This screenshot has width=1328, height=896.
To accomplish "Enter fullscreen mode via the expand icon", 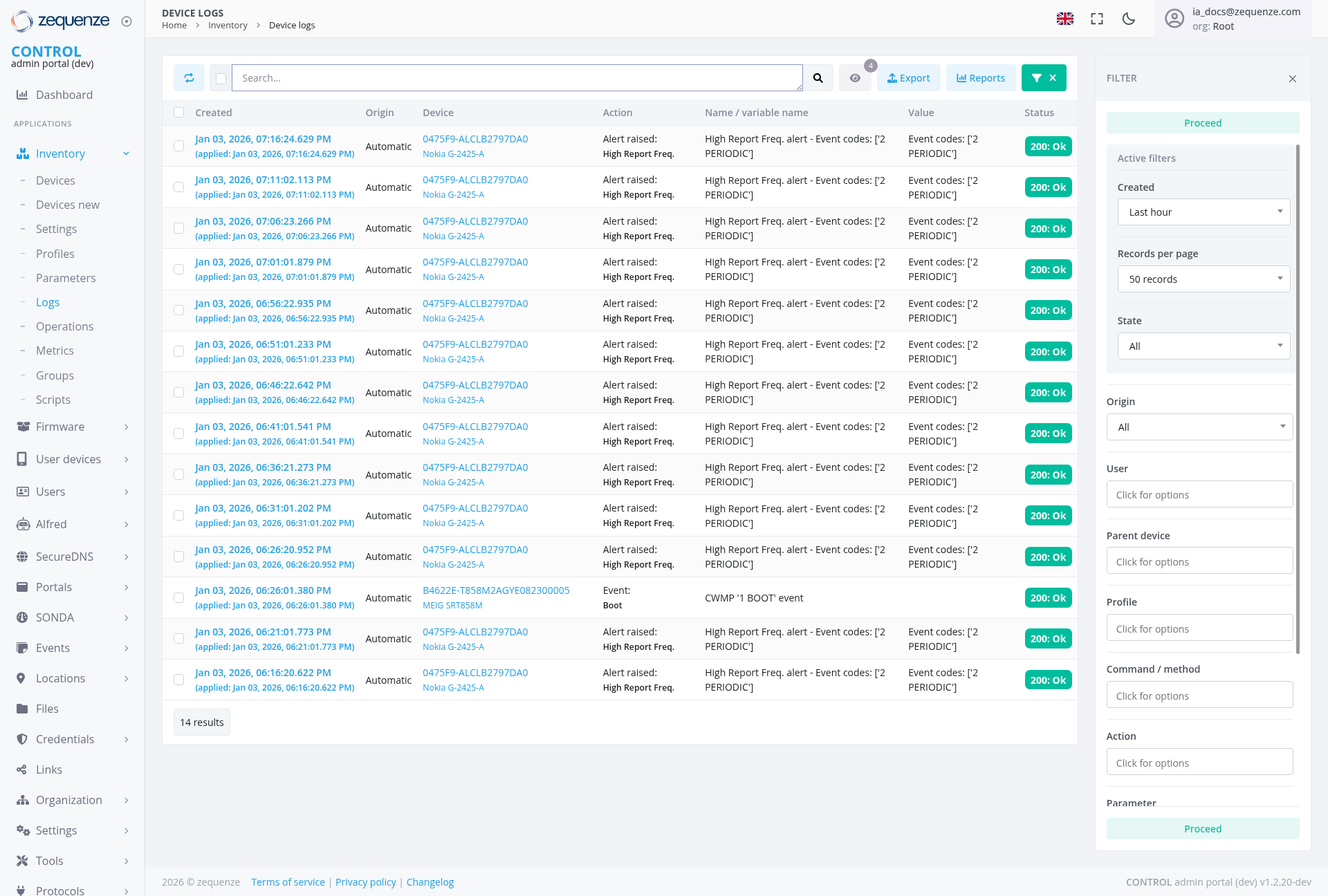I will 1097,19.
